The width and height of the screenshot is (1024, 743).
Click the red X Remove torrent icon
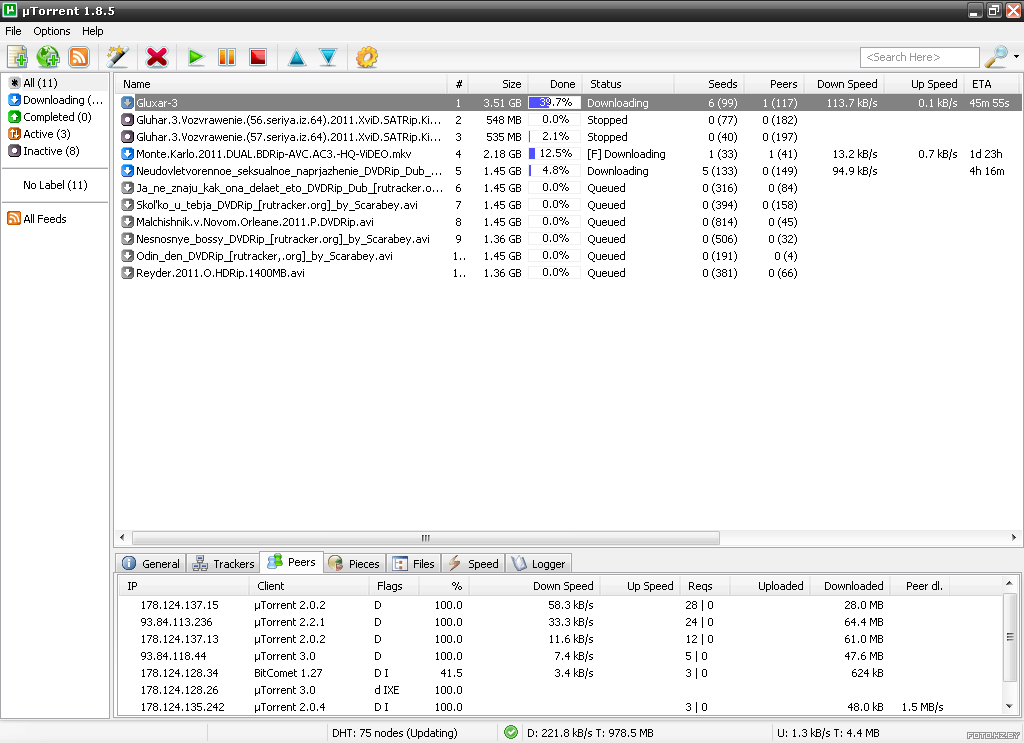[x=157, y=57]
